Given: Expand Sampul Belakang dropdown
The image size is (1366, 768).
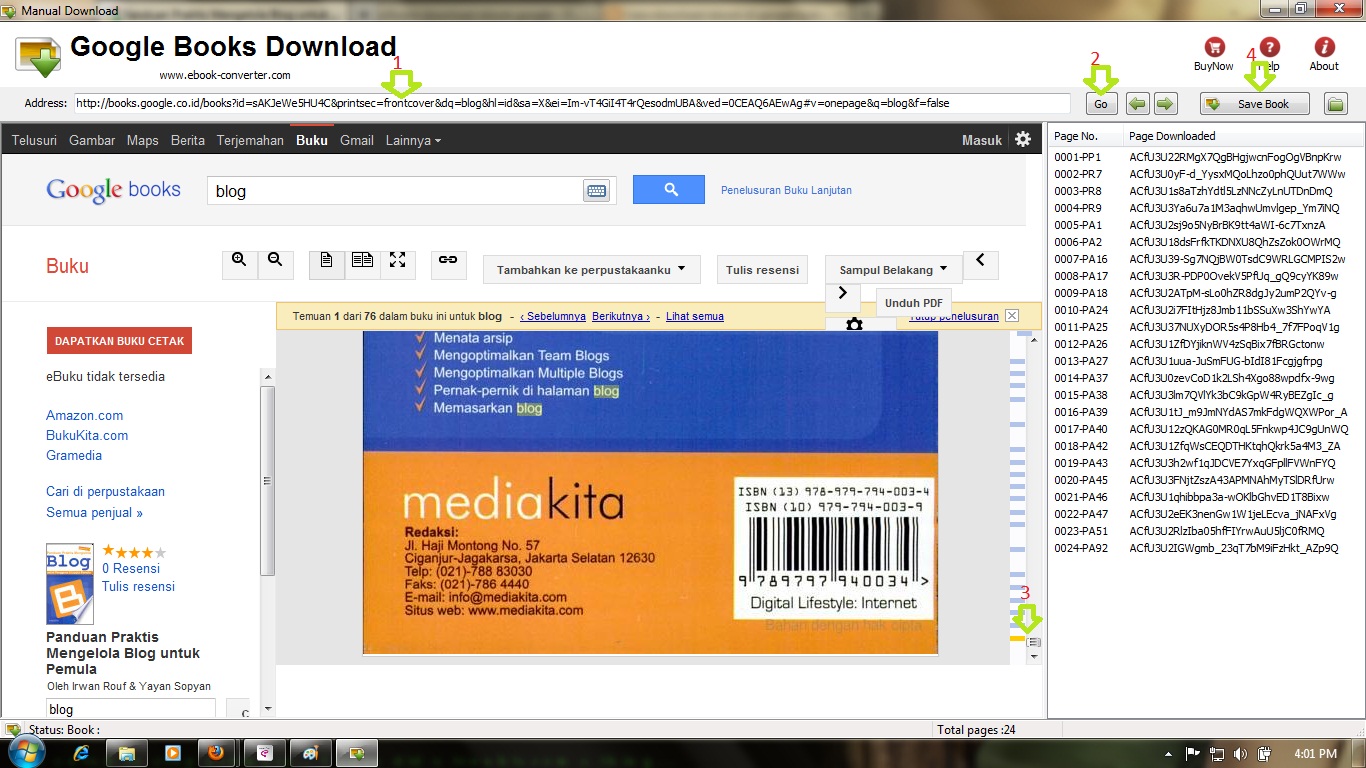Looking at the screenshot, I should [894, 269].
